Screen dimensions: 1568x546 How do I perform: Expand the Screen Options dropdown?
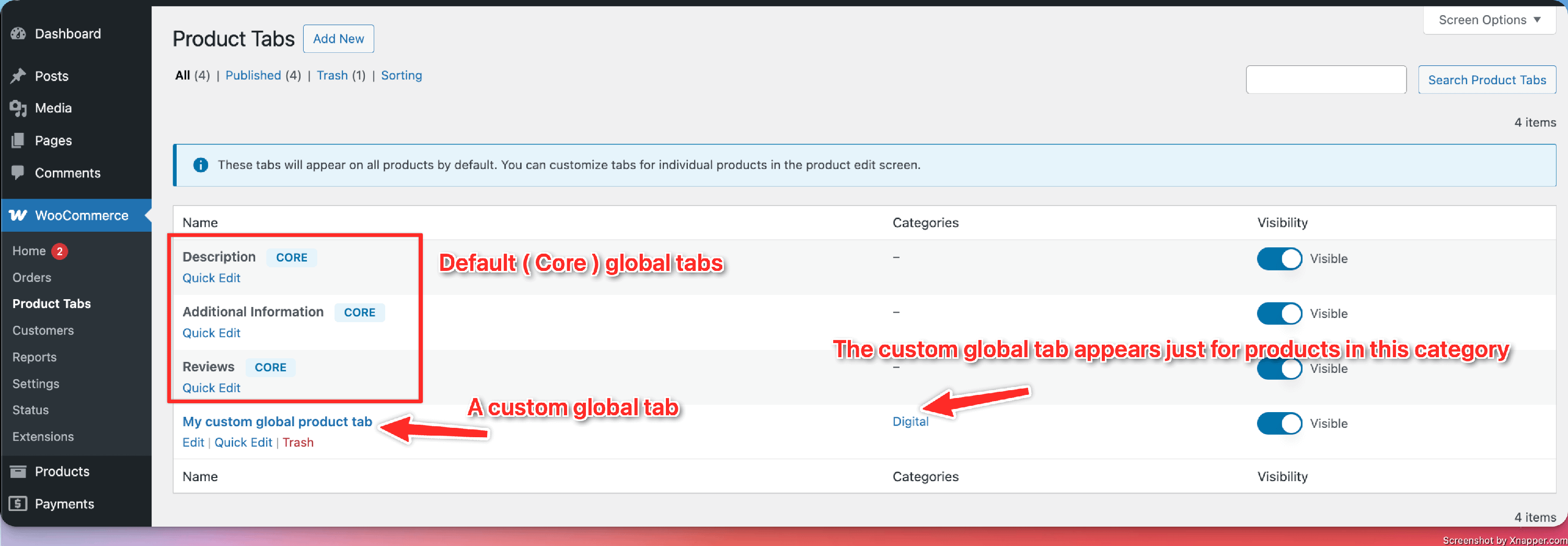tap(1489, 20)
